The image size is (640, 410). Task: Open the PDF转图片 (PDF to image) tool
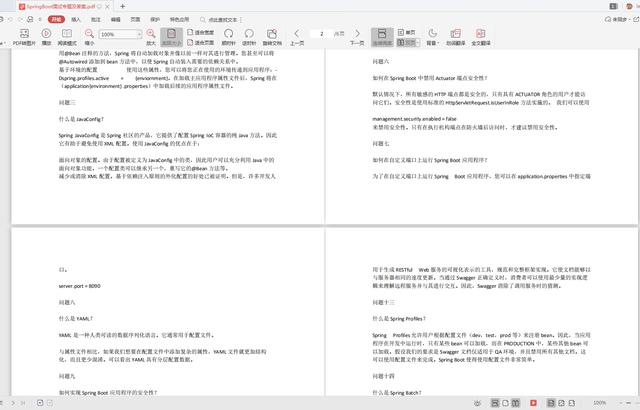pos(24,37)
